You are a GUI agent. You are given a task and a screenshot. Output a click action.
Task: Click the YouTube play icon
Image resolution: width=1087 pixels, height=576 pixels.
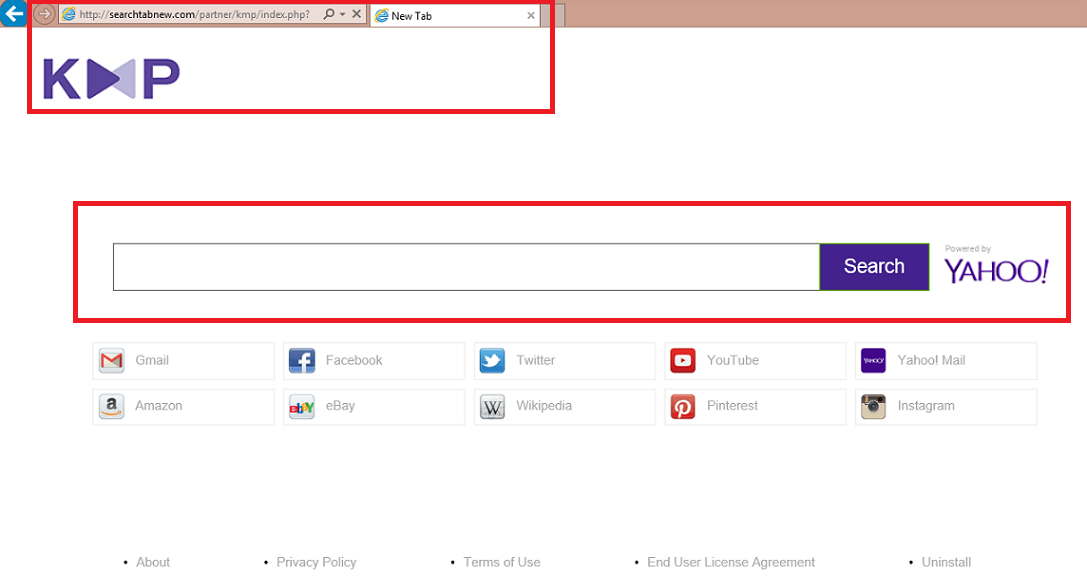(x=683, y=360)
